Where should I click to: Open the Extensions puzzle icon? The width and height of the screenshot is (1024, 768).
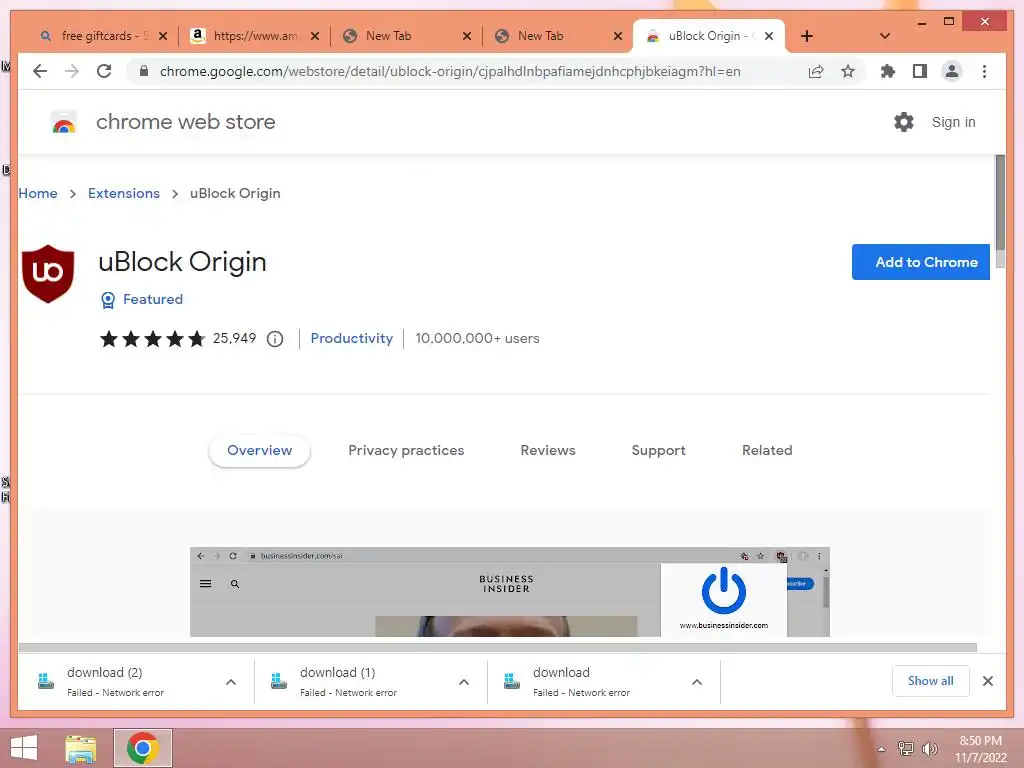888,71
